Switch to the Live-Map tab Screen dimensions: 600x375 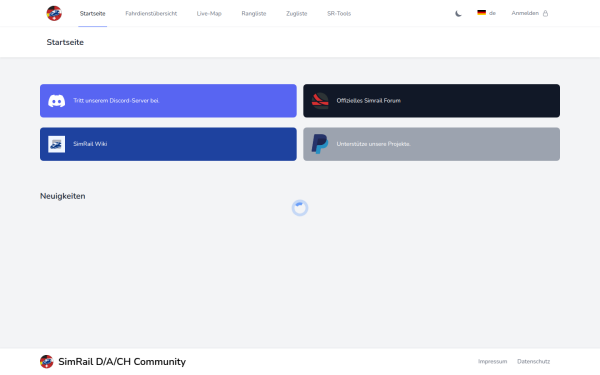pos(209,13)
